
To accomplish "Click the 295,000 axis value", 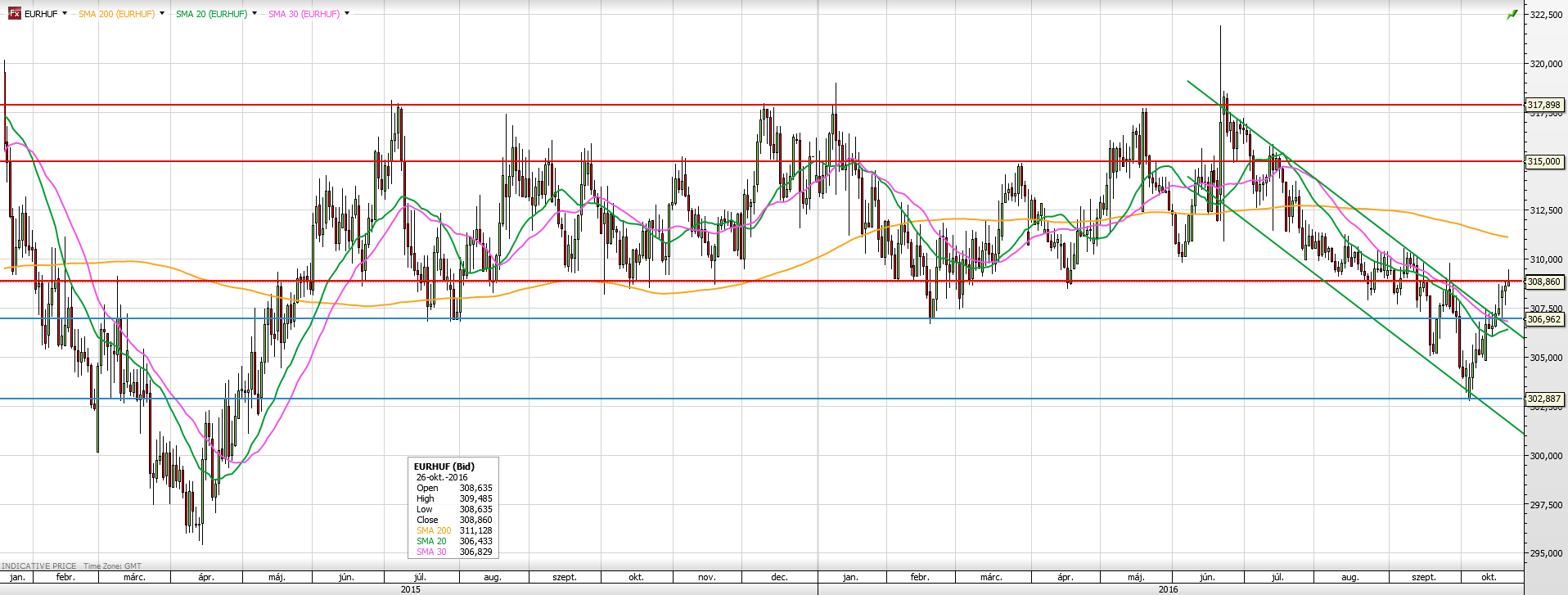I will coord(1546,553).
